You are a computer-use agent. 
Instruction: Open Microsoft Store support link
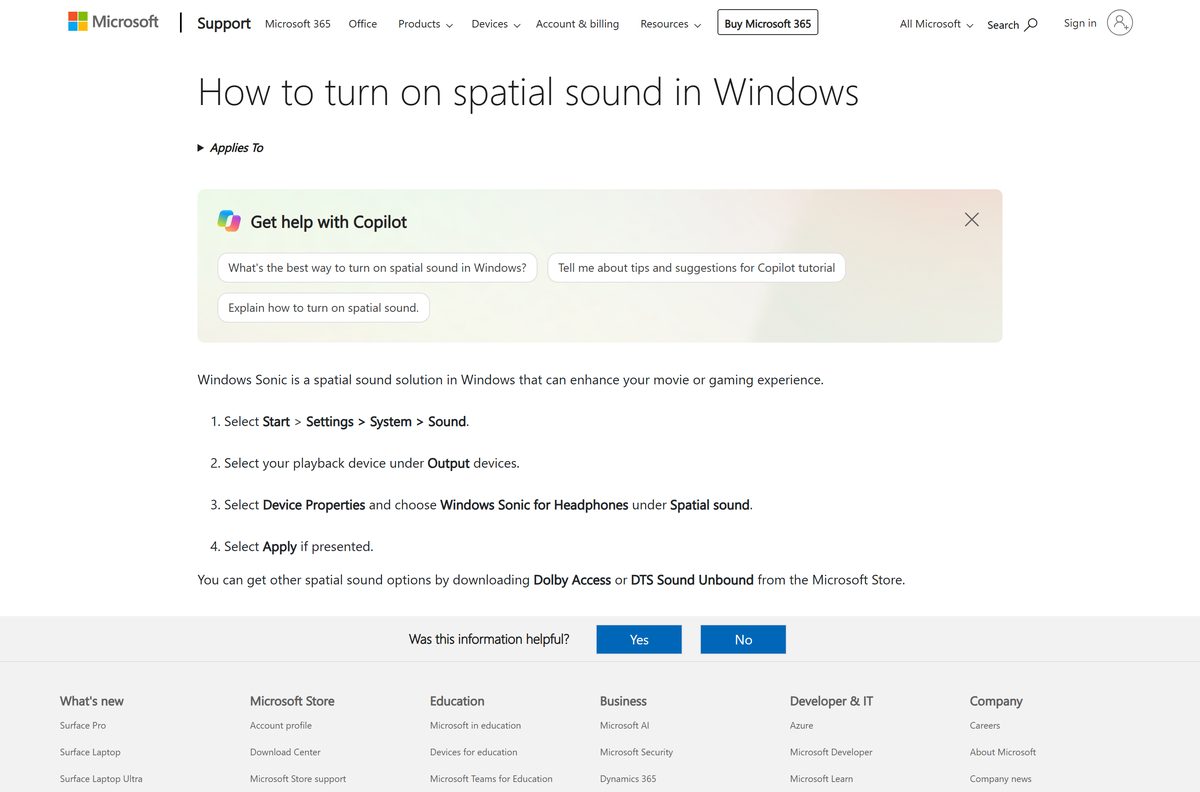(x=298, y=779)
